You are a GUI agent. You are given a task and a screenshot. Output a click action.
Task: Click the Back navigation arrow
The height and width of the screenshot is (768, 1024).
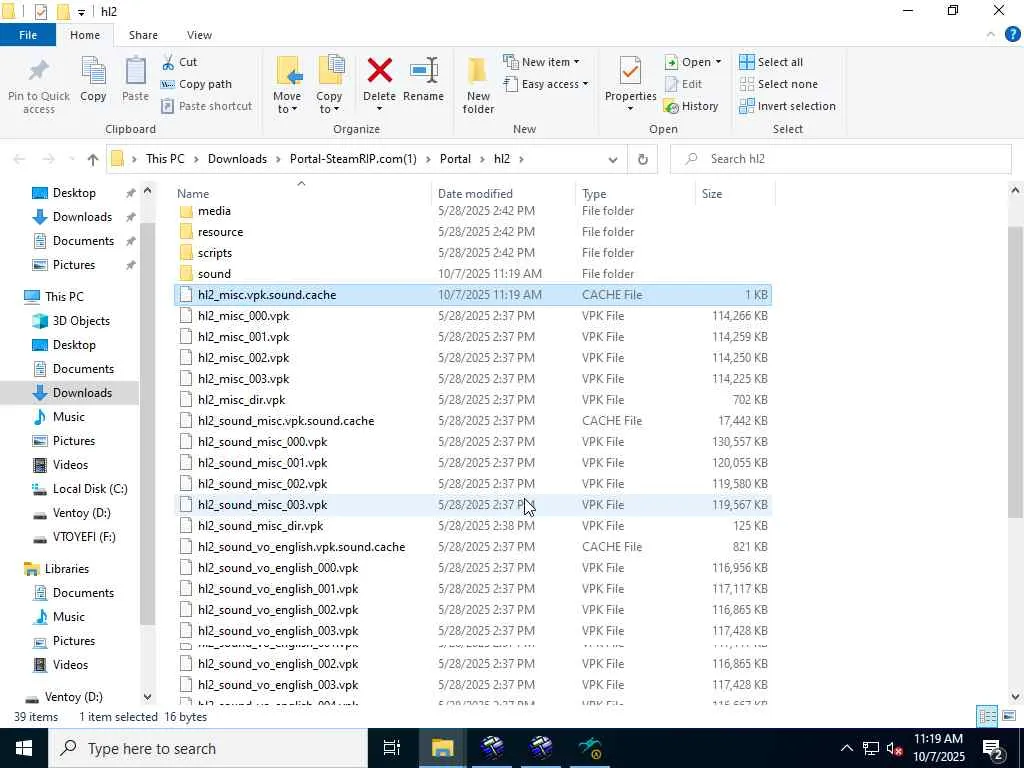pyautogui.click(x=20, y=159)
